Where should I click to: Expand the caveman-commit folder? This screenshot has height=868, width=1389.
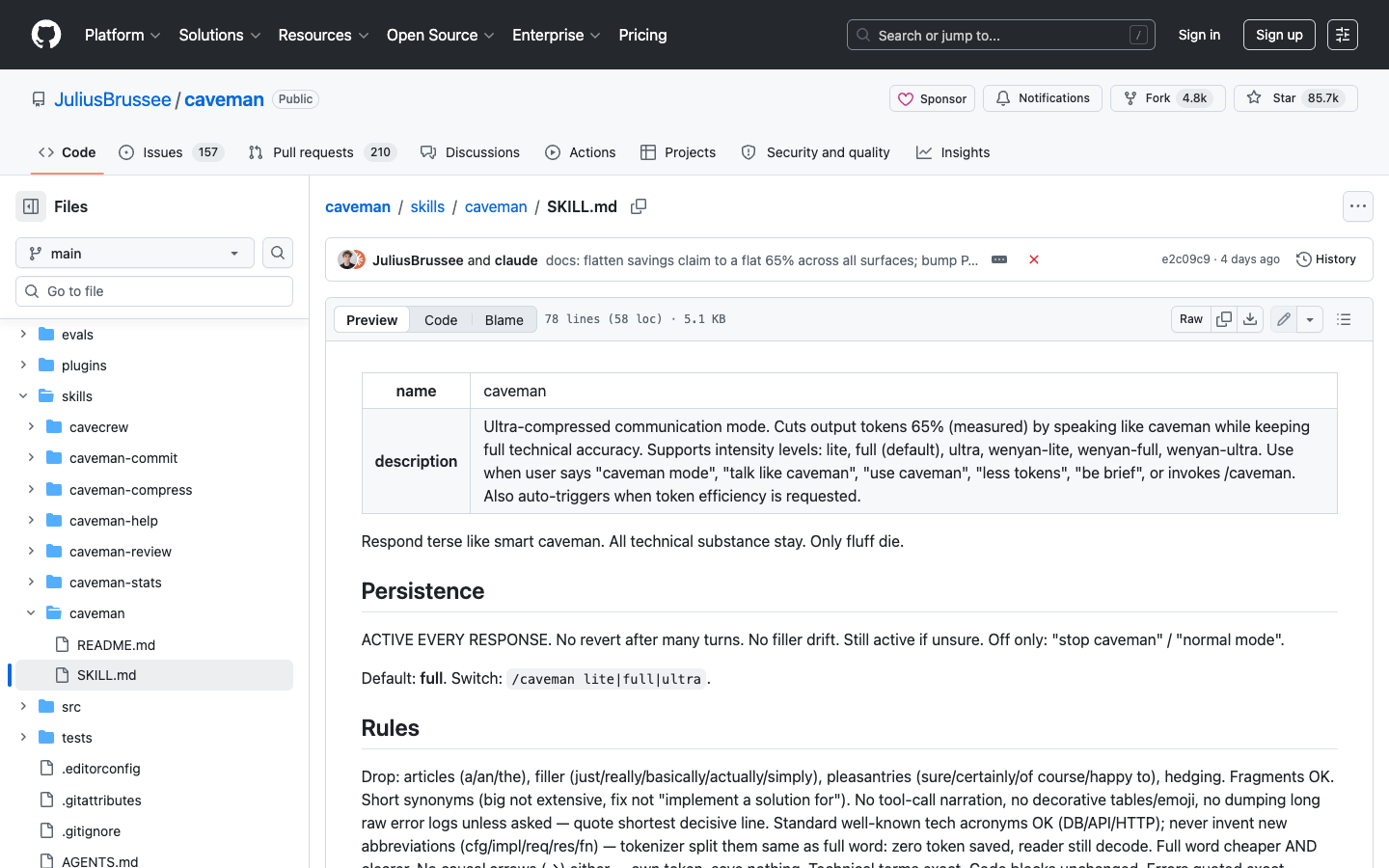coord(31,458)
